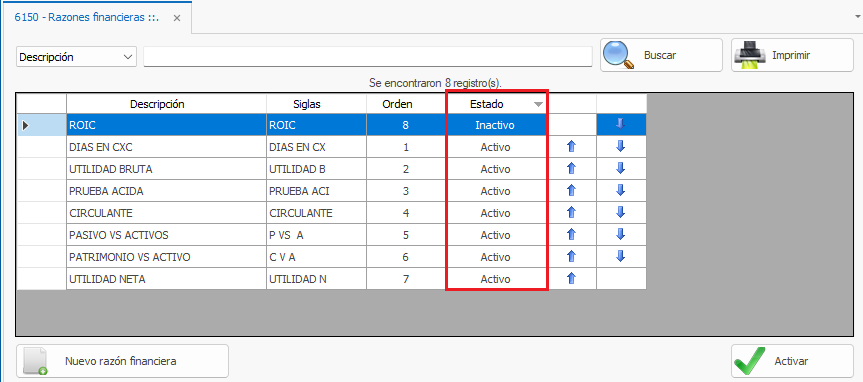Move DIAS EN CXC row up

coord(571,147)
